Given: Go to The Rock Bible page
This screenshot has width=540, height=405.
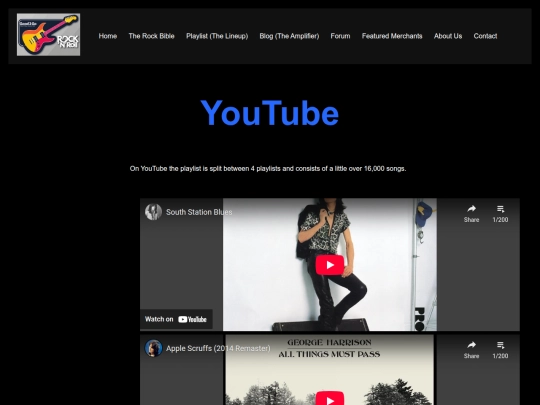Looking at the screenshot, I should tap(152, 36).
